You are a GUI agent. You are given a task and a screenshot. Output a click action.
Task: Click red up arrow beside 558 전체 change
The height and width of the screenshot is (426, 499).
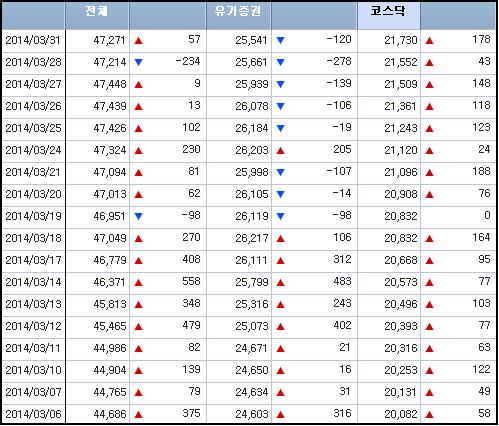138,283
